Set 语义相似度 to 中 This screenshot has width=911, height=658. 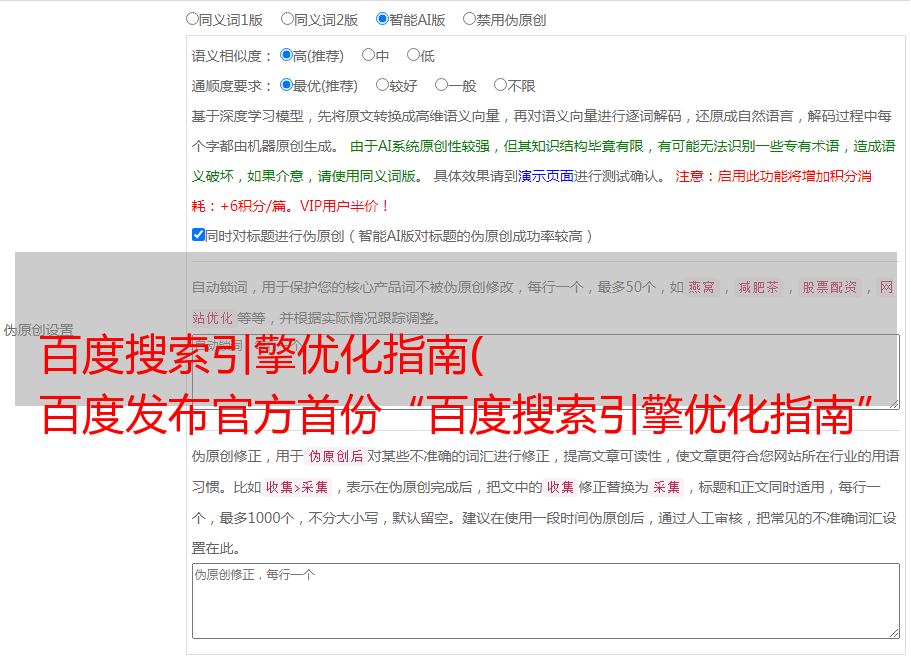pos(368,55)
